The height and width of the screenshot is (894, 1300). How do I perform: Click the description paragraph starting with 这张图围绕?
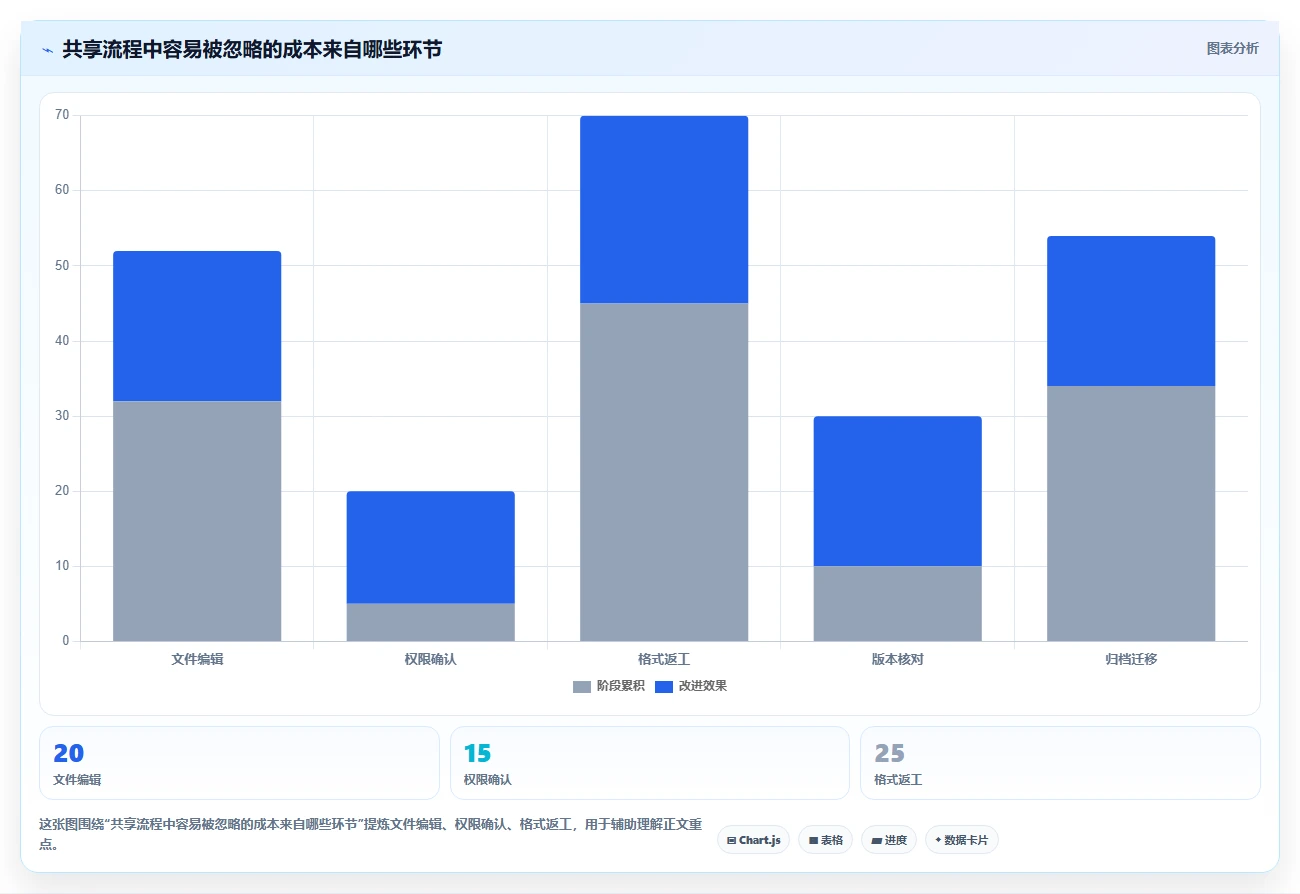tap(371, 834)
